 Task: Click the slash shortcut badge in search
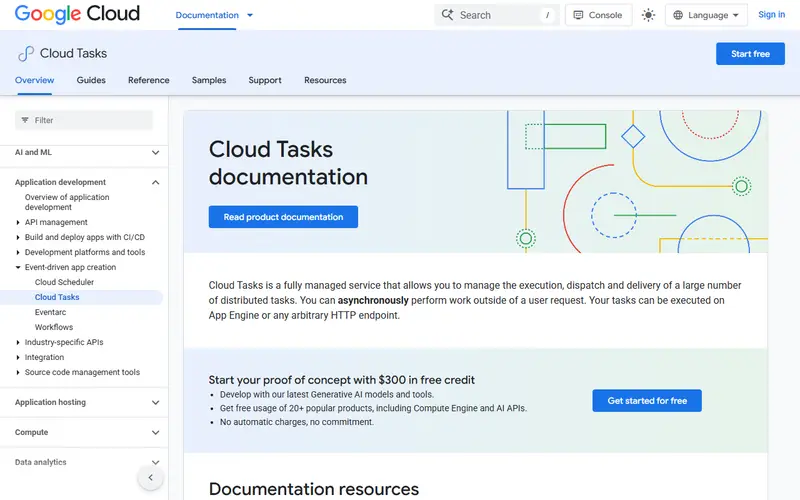click(547, 15)
